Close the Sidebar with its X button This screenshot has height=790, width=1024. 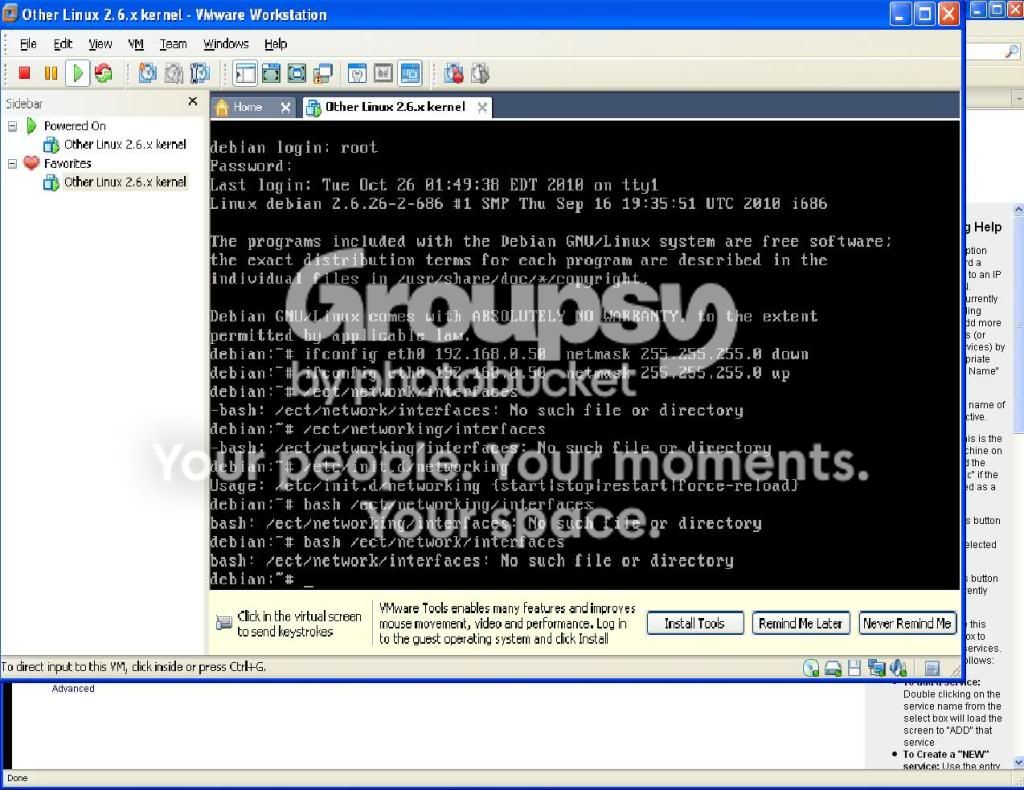(x=193, y=101)
